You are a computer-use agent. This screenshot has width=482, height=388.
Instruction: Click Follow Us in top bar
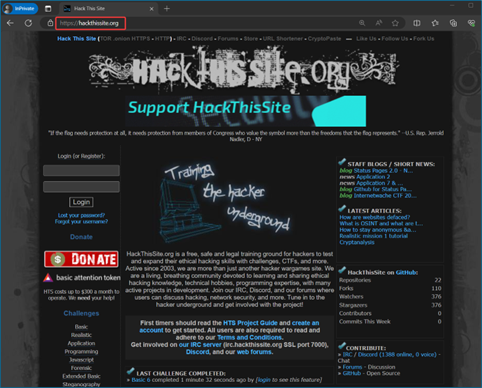[395, 39]
